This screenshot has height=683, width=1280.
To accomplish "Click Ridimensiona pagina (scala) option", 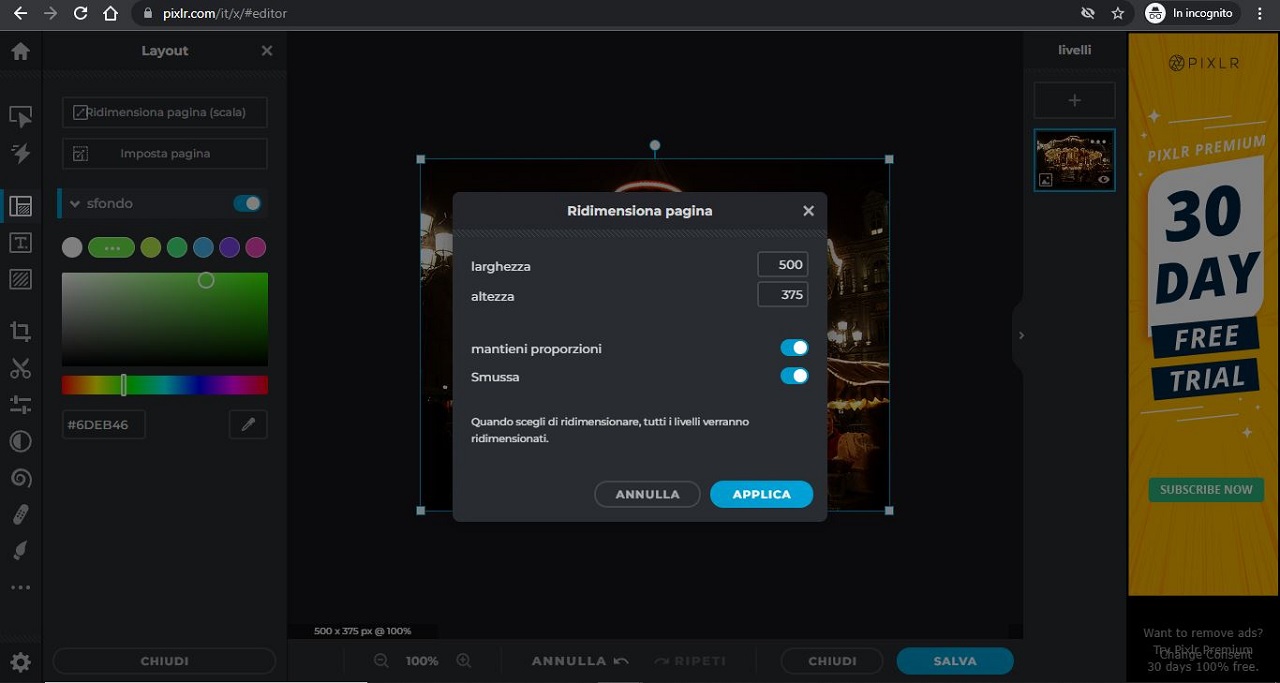I will click(165, 113).
